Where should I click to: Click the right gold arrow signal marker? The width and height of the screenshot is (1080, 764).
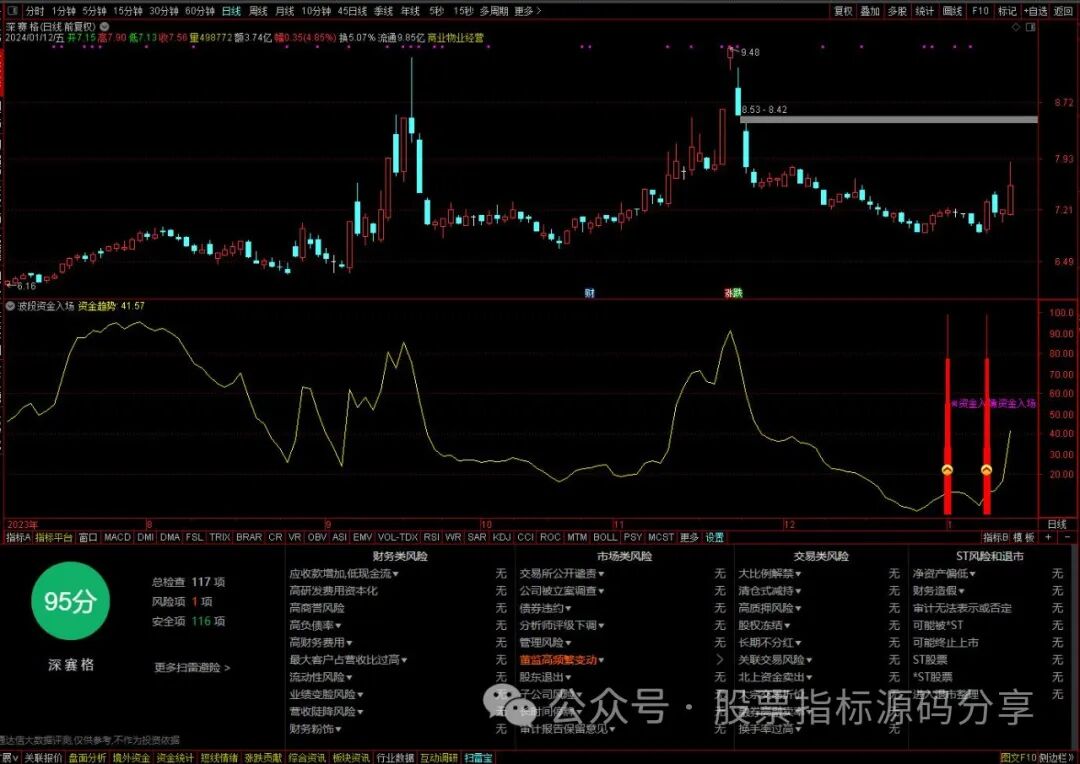(986, 470)
